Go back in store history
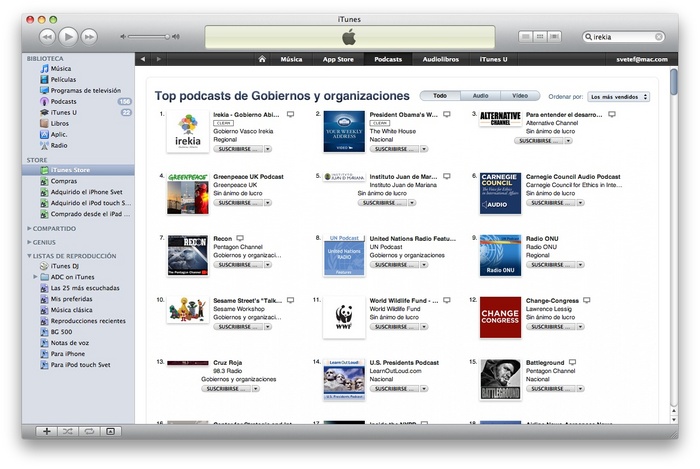700x469 pixels. coord(143,59)
